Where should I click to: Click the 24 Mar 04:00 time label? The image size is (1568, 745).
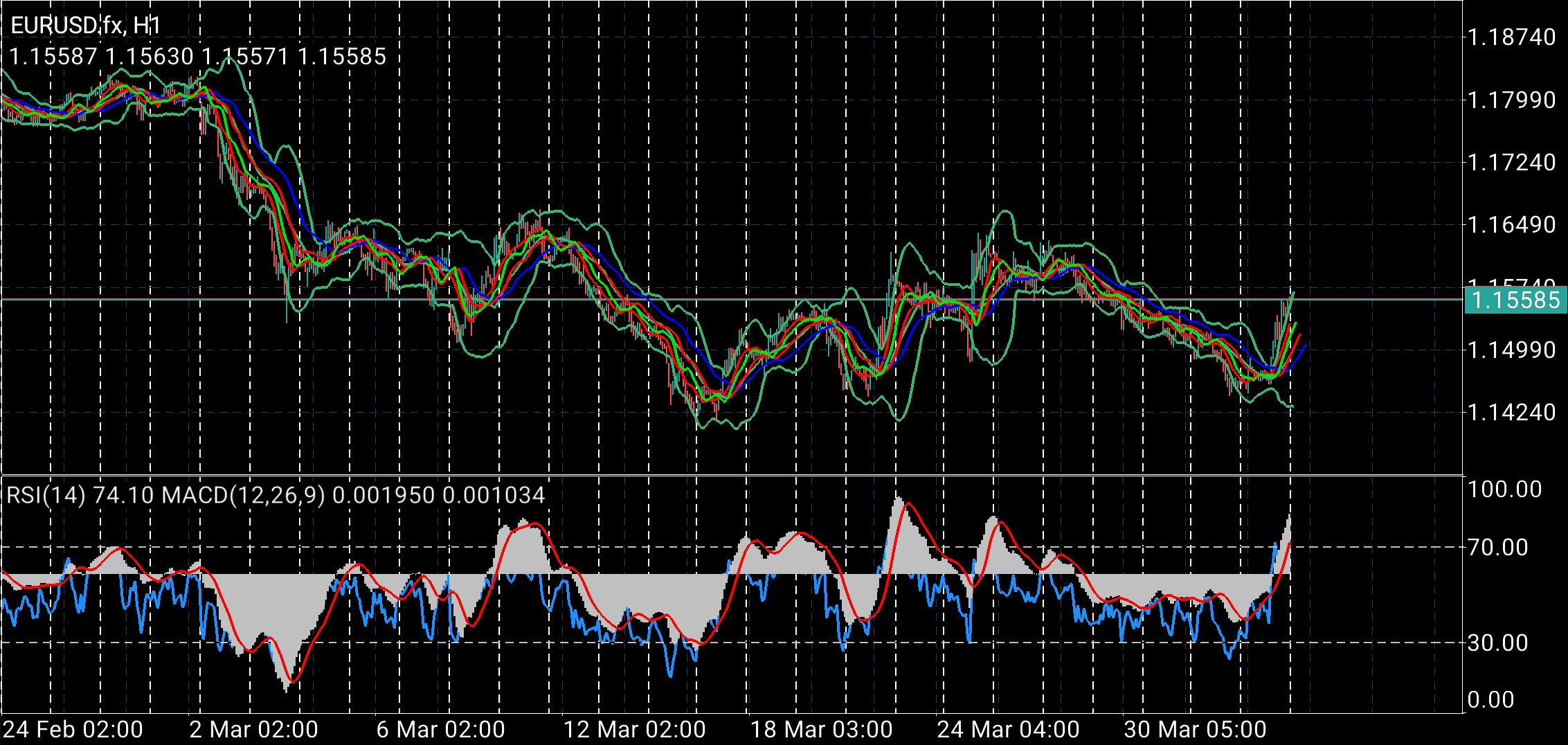[1008, 729]
